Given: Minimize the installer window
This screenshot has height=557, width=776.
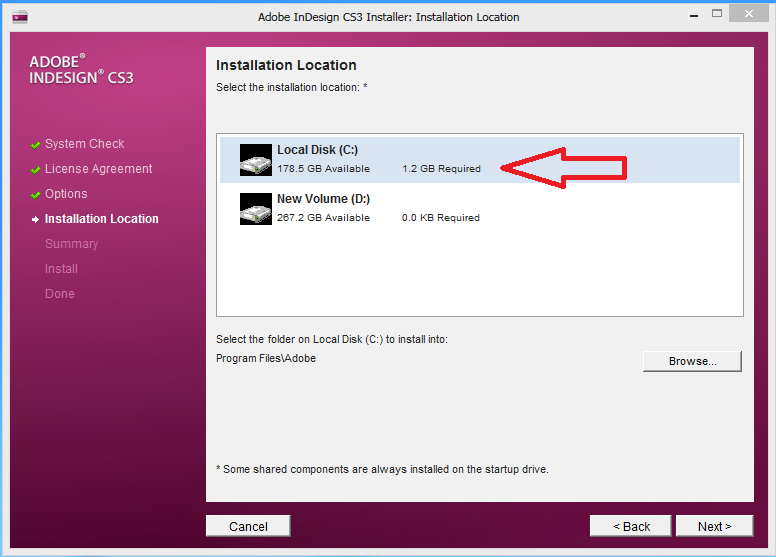Looking at the screenshot, I should [694, 16].
